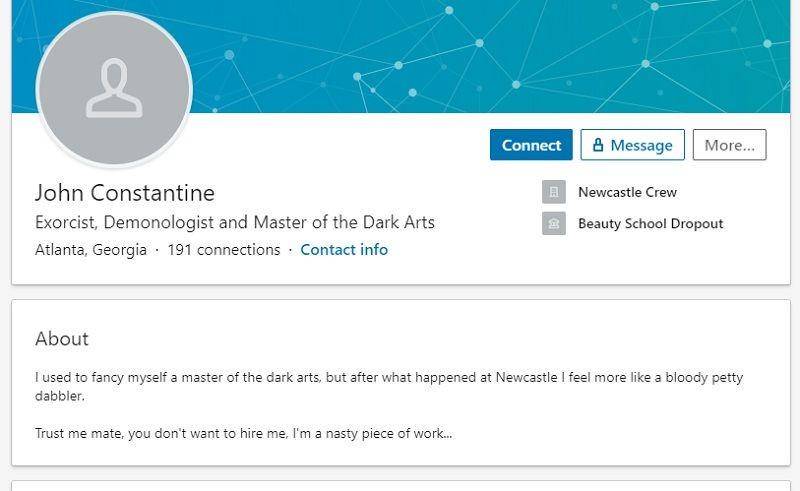
Task: Click the About section heading
Action: 62,339
